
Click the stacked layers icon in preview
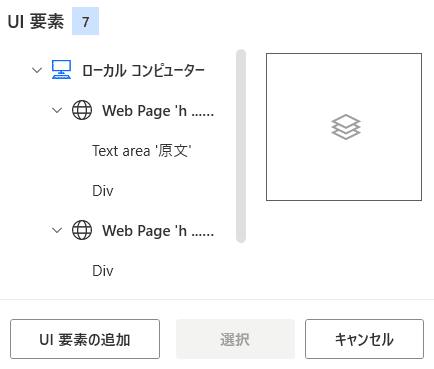pyautogui.click(x=346, y=127)
